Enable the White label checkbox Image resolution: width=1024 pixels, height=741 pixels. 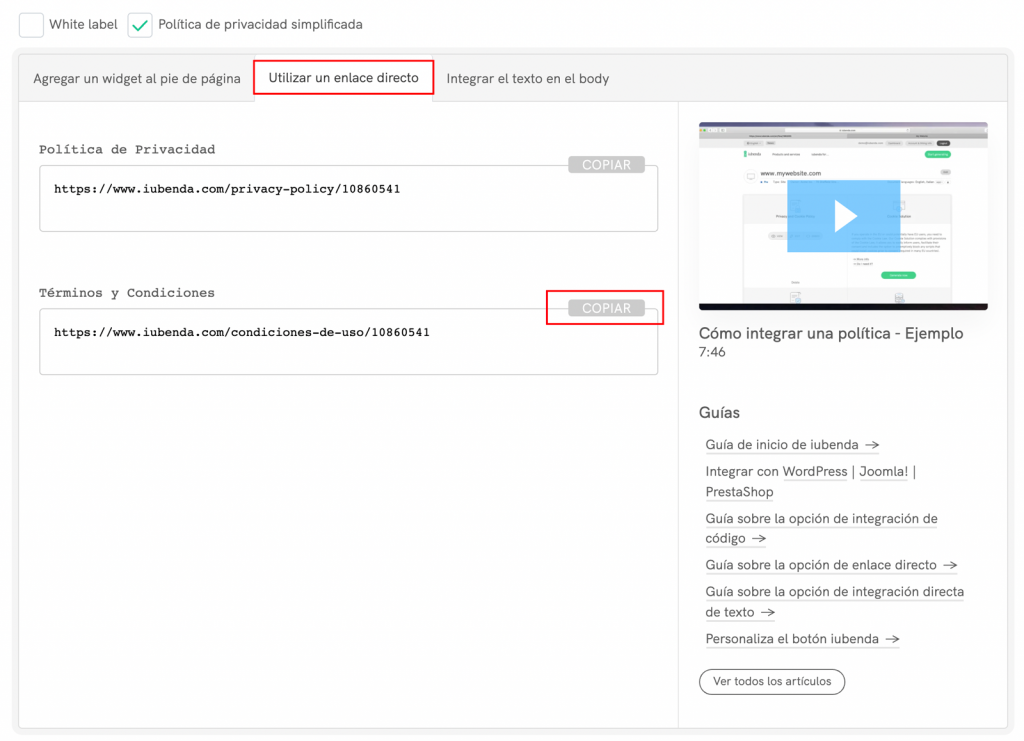click(x=32, y=25)
